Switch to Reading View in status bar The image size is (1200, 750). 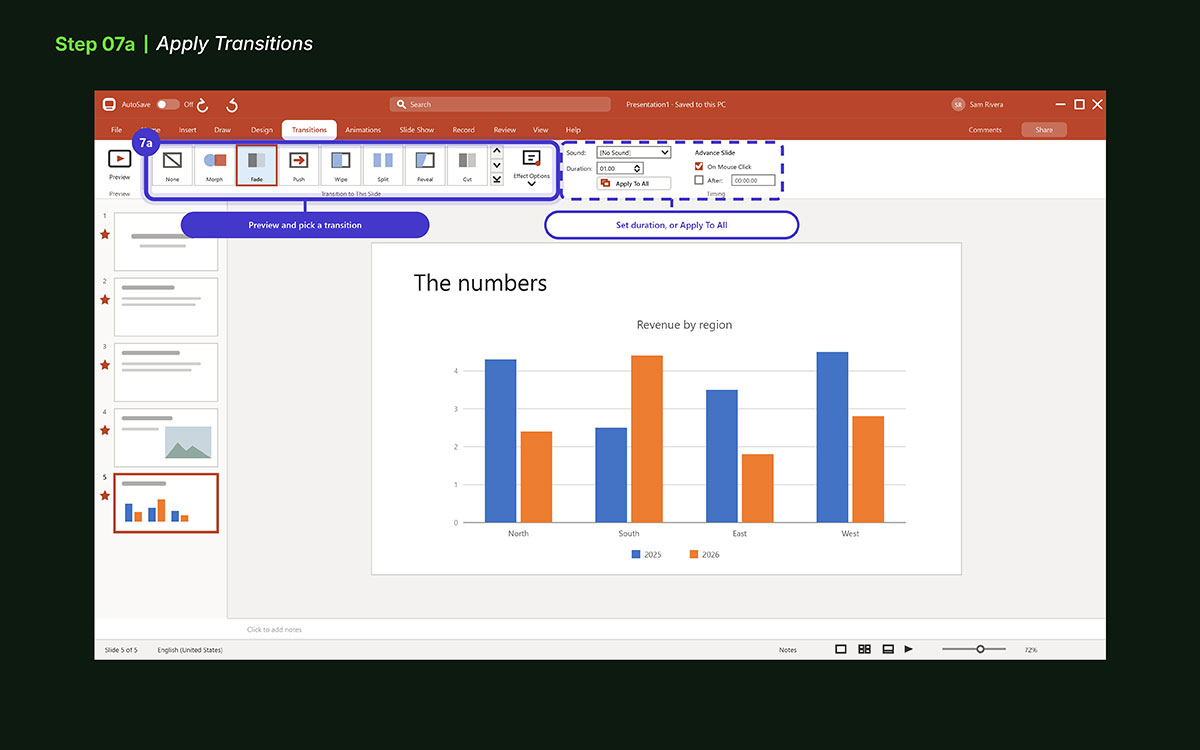(x=887, y=649)
